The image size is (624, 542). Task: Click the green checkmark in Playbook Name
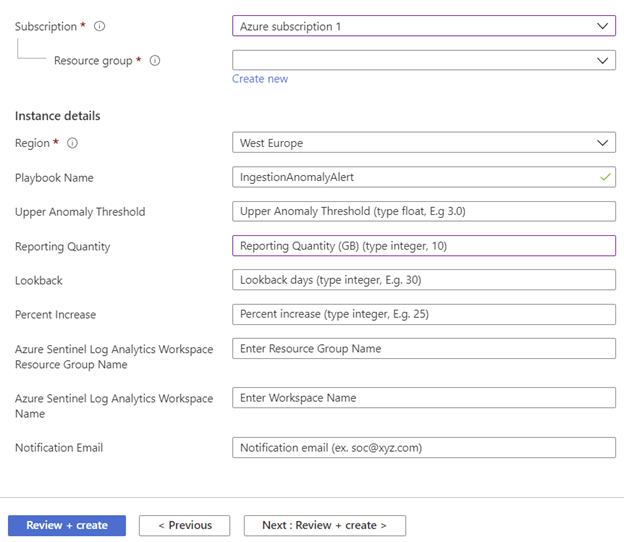[x=603, y=177]
